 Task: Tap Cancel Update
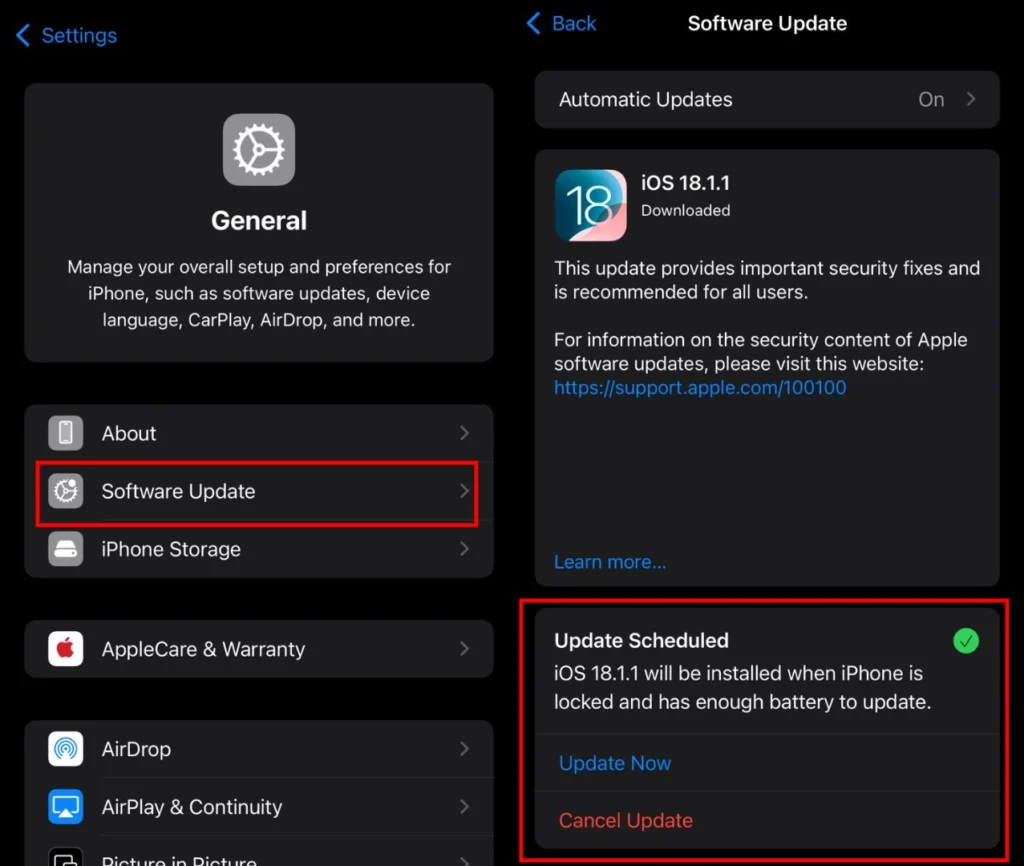626,821
